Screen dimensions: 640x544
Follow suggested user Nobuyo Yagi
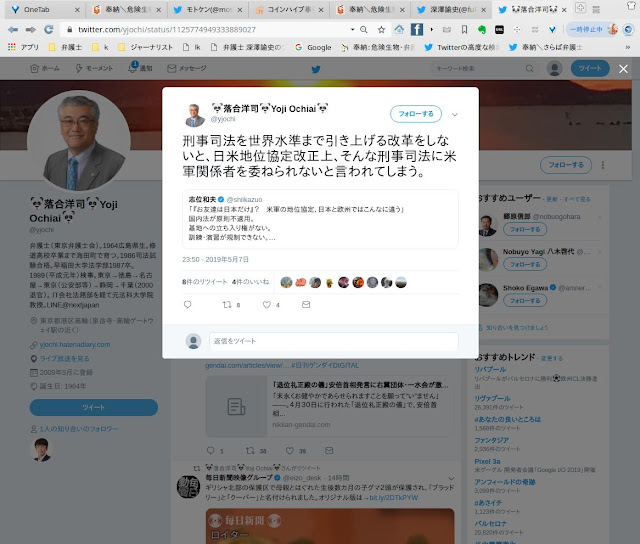click(x=525, y=264)
